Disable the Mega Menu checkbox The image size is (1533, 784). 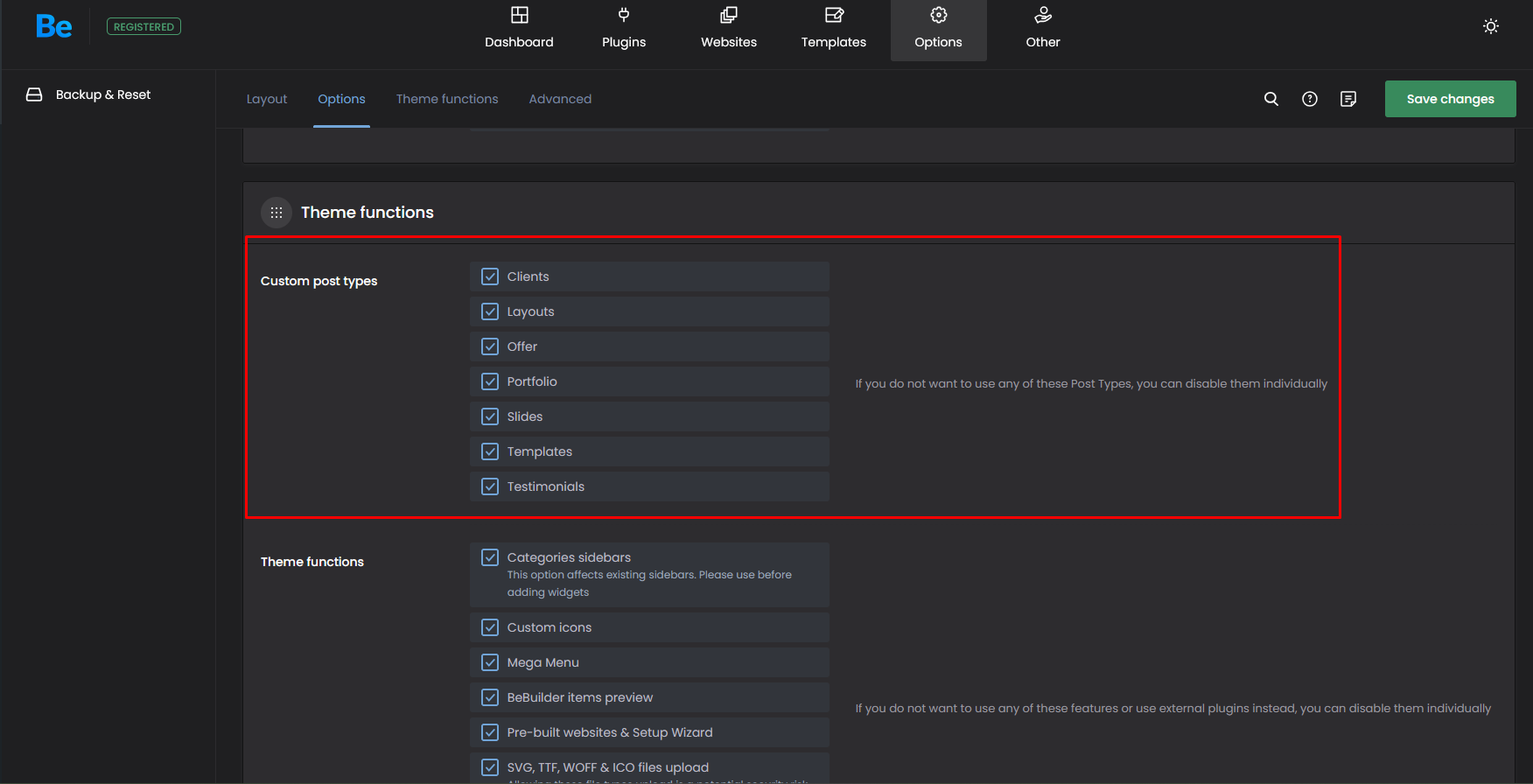pyautogui.click(x=490, y=662)
